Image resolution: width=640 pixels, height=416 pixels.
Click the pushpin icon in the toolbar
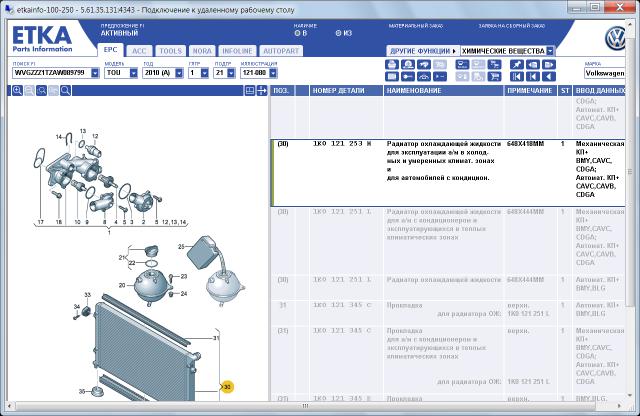pos(517,65)
